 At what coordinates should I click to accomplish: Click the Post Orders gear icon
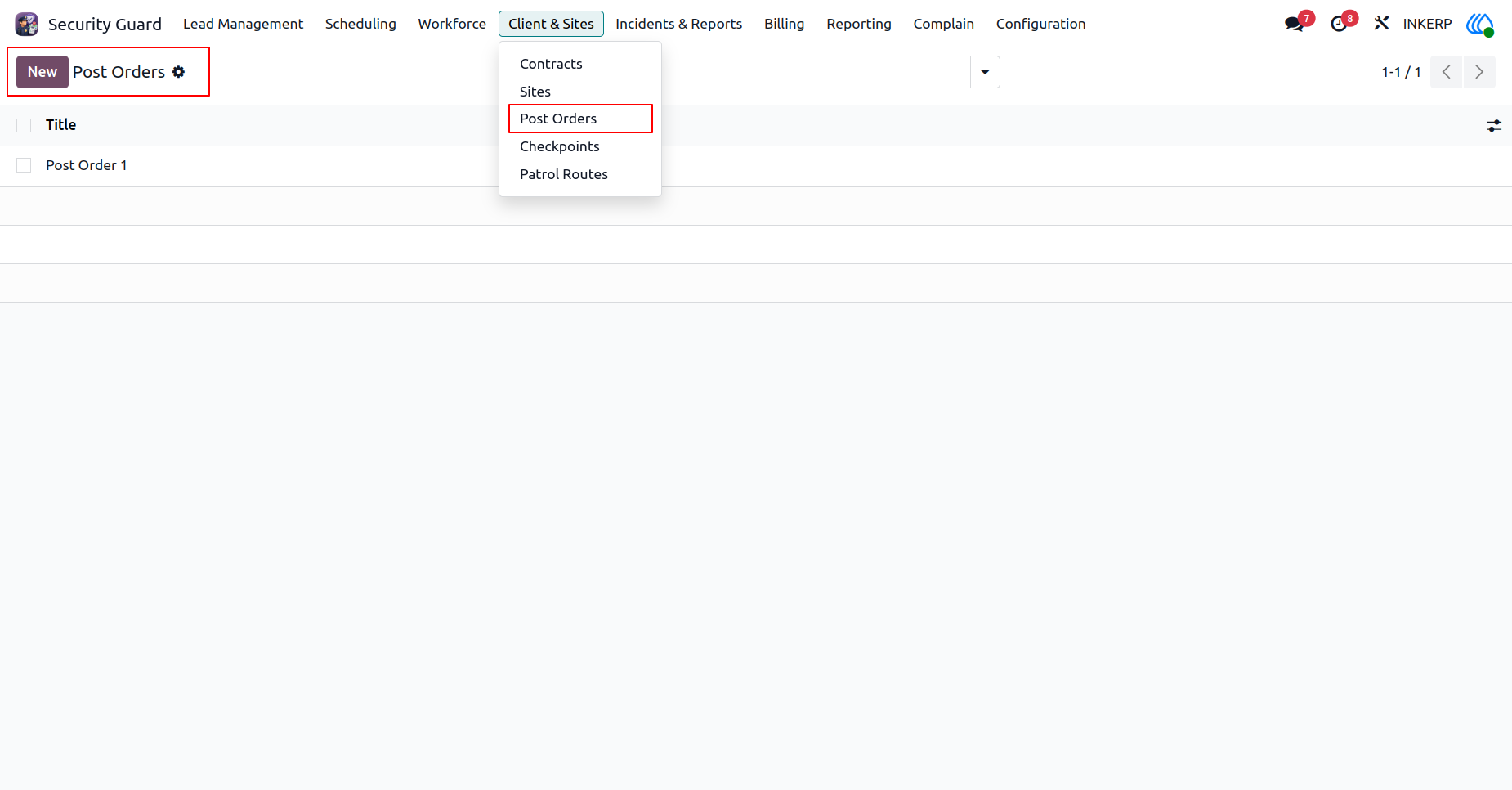[x=178, y=72]
